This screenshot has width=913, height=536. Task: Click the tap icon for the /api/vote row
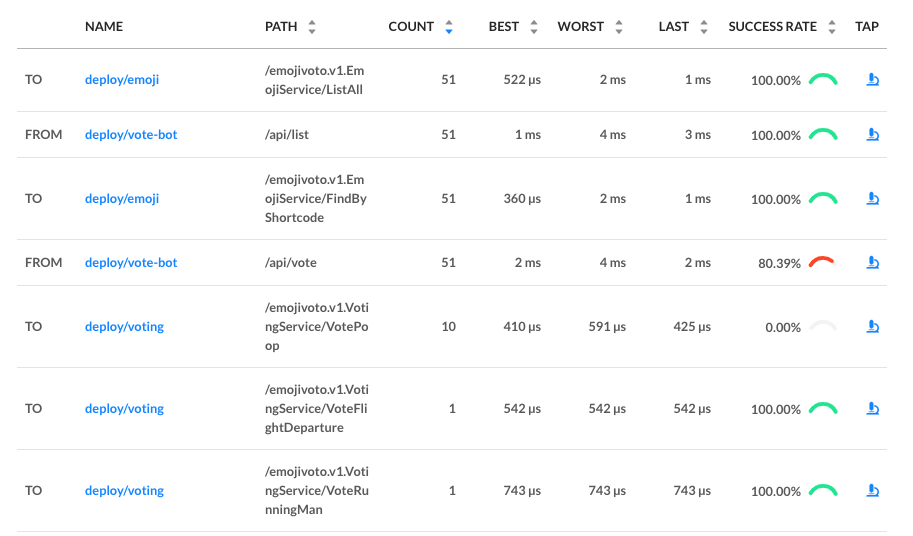(872, 262)
